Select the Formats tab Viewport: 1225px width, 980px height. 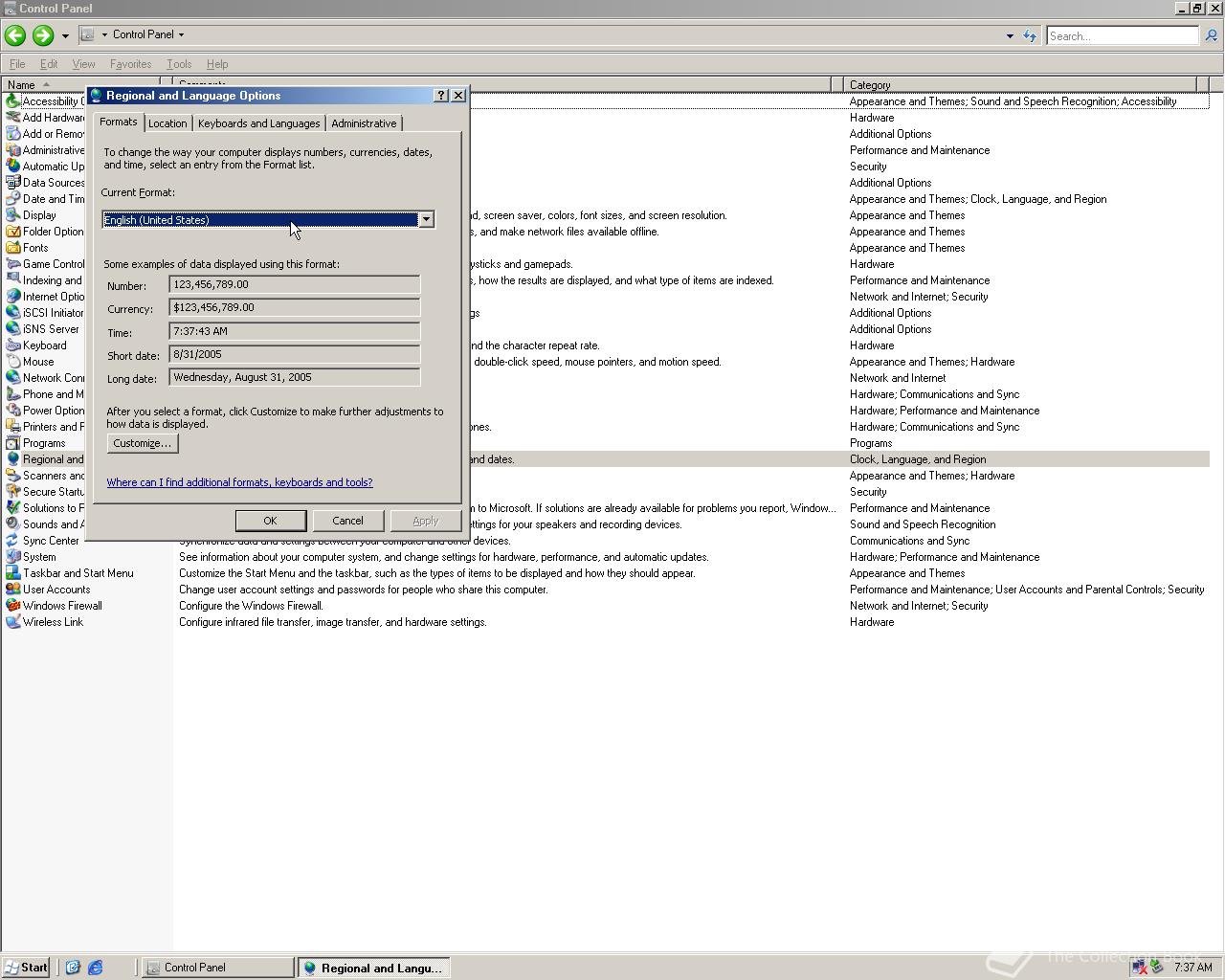119,122
